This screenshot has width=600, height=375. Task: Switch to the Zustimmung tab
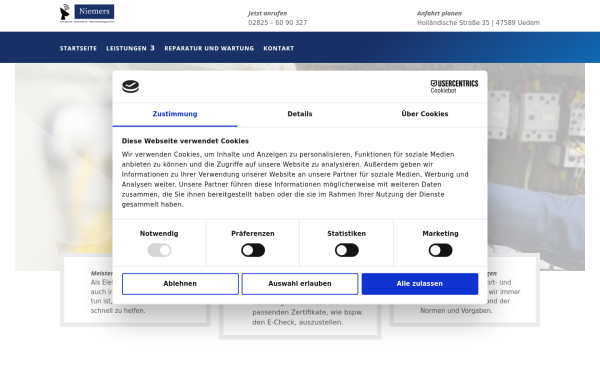click(x=175, y=114)
